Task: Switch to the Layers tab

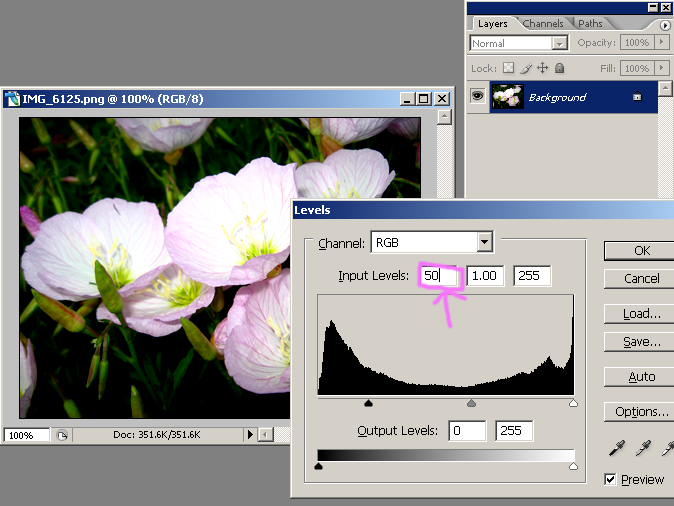Action: (x=493, y=24)
